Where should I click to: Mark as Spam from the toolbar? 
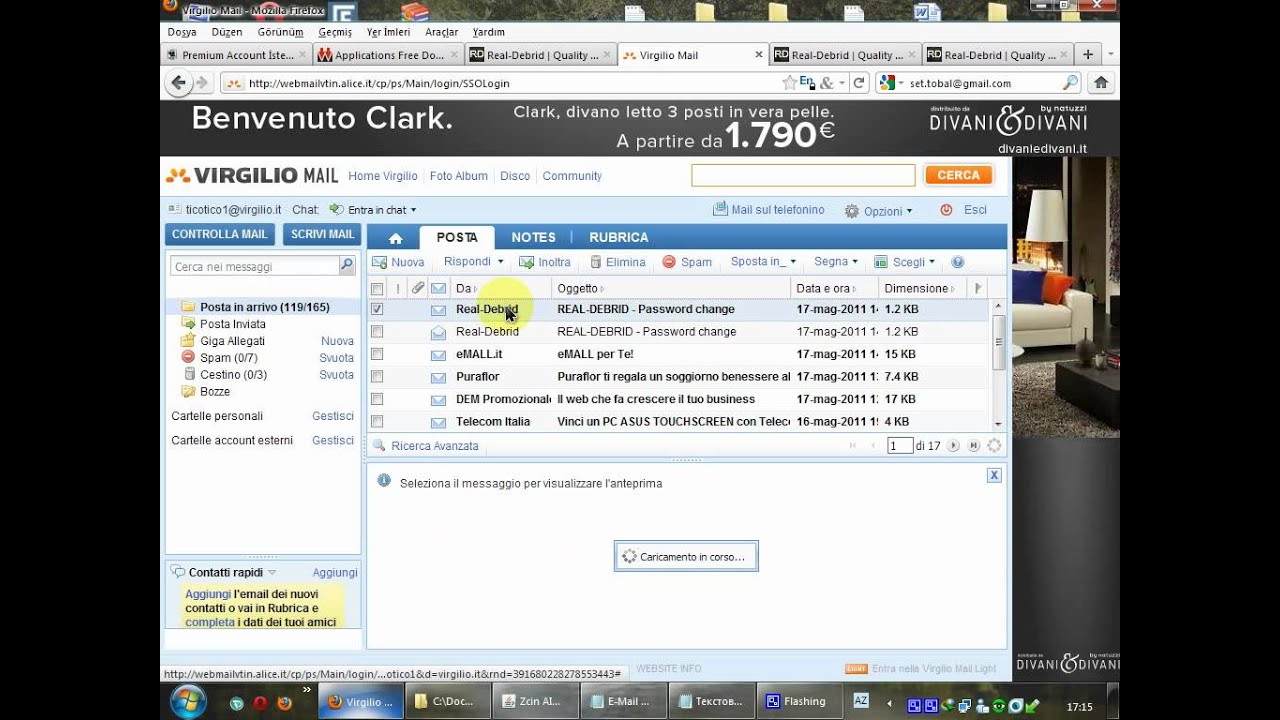point(687,262)
